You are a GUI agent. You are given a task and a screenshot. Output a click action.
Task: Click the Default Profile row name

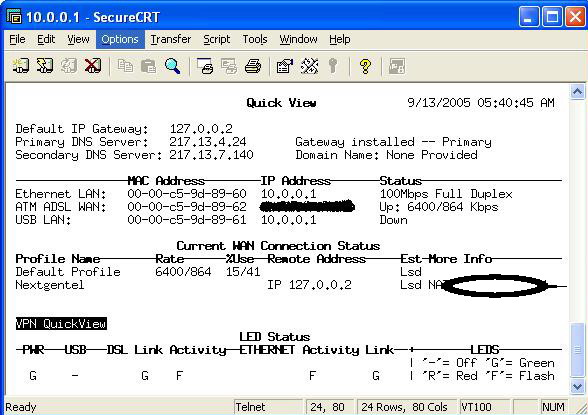pos(68,272)
